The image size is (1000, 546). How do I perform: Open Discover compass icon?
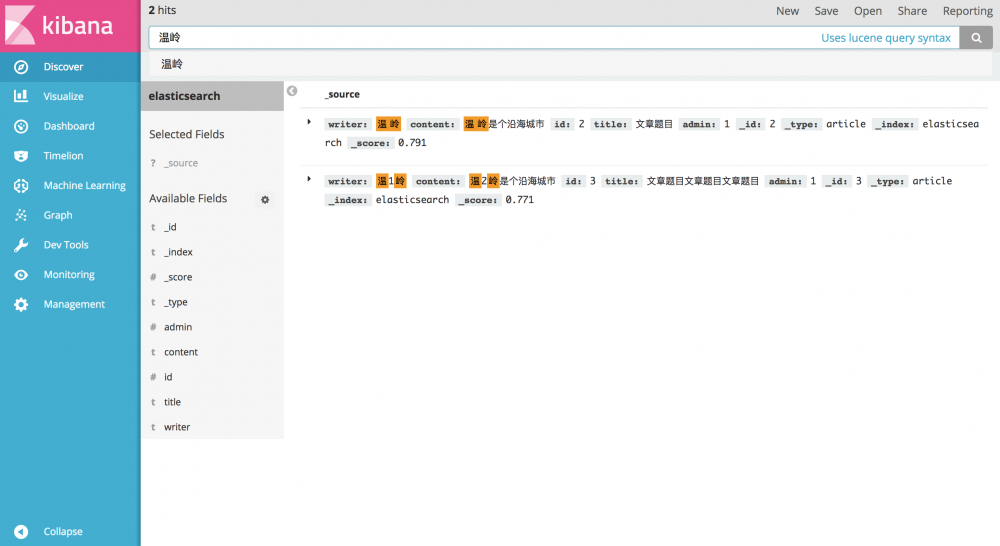21,67
